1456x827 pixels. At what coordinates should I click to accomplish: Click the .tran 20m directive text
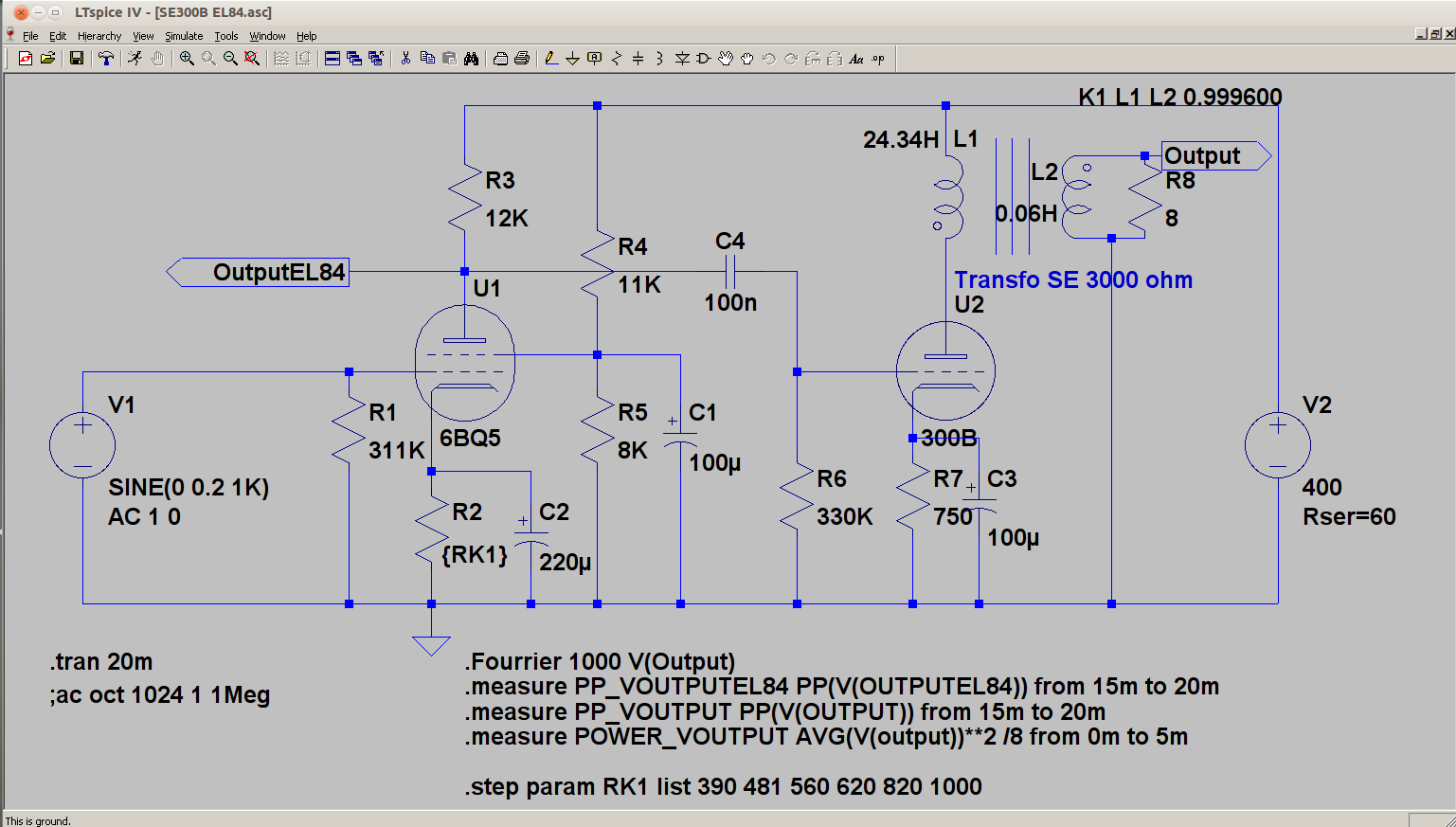pos(101,661)
